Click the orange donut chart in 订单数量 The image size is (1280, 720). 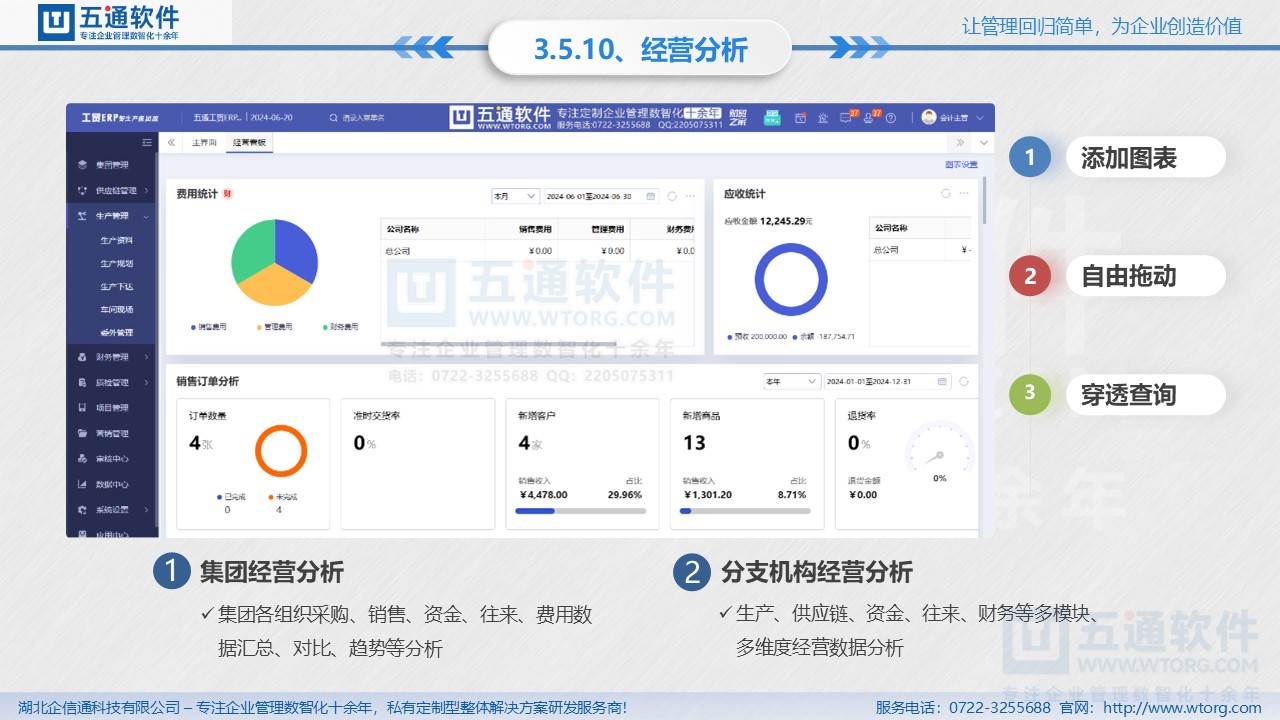(280, 451)
